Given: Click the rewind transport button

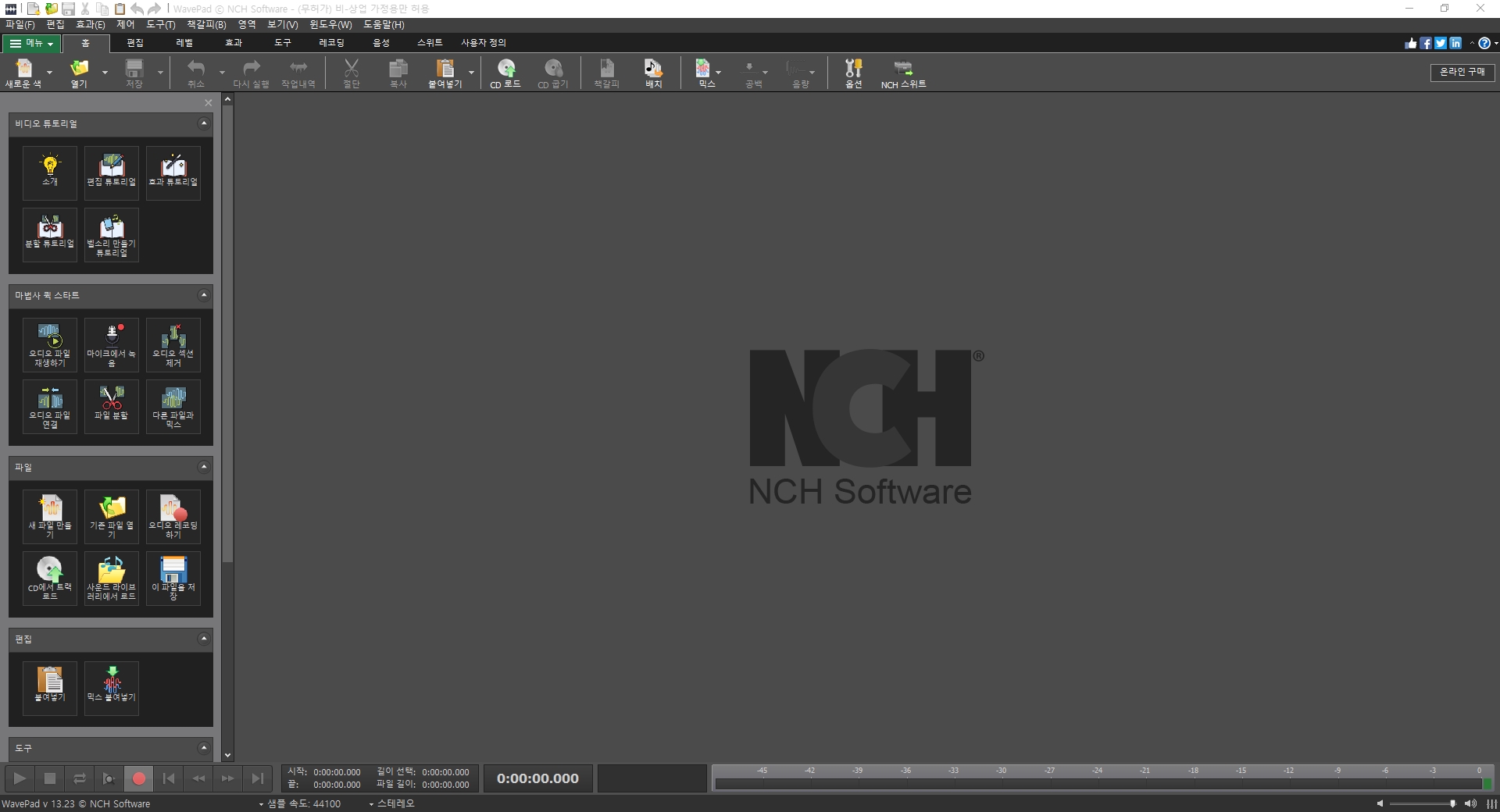Looking at the screenshot, I should pos(198,778).
